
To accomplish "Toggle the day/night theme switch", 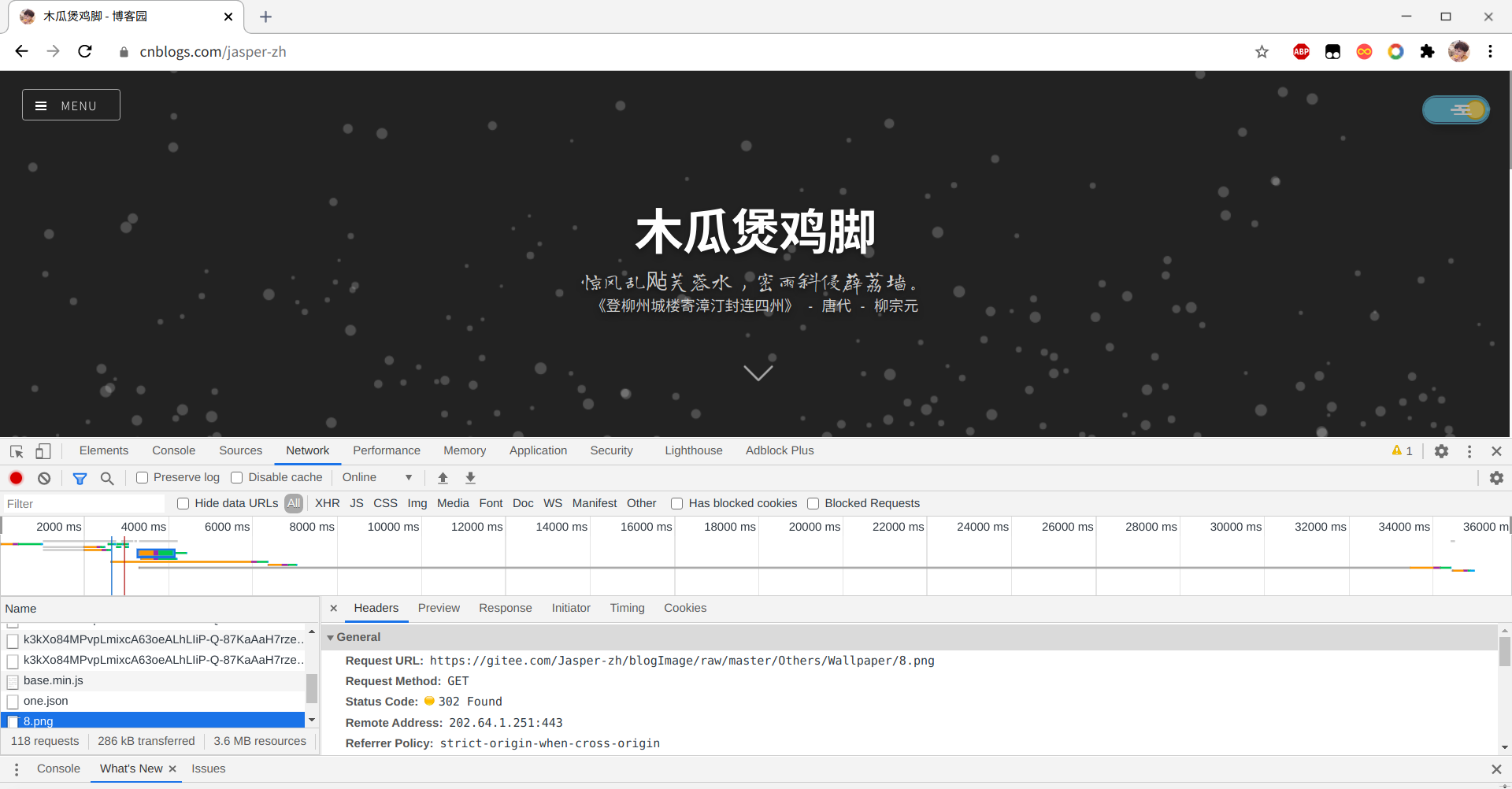I will 1455,110.
